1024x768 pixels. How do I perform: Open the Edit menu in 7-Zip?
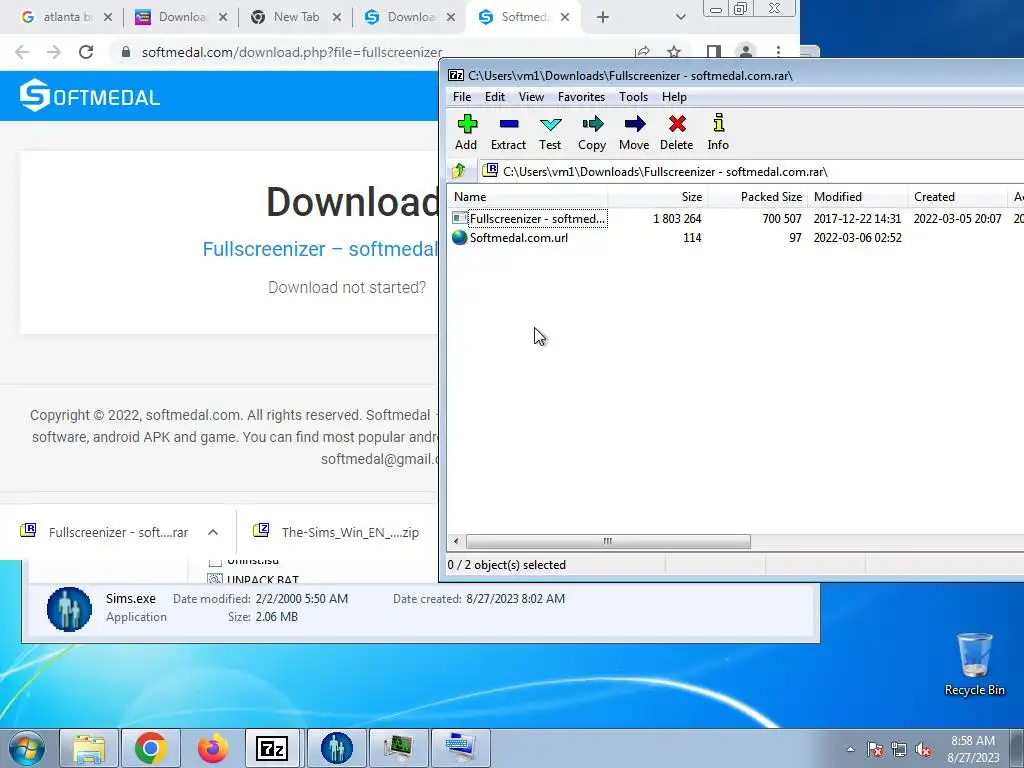494,97
